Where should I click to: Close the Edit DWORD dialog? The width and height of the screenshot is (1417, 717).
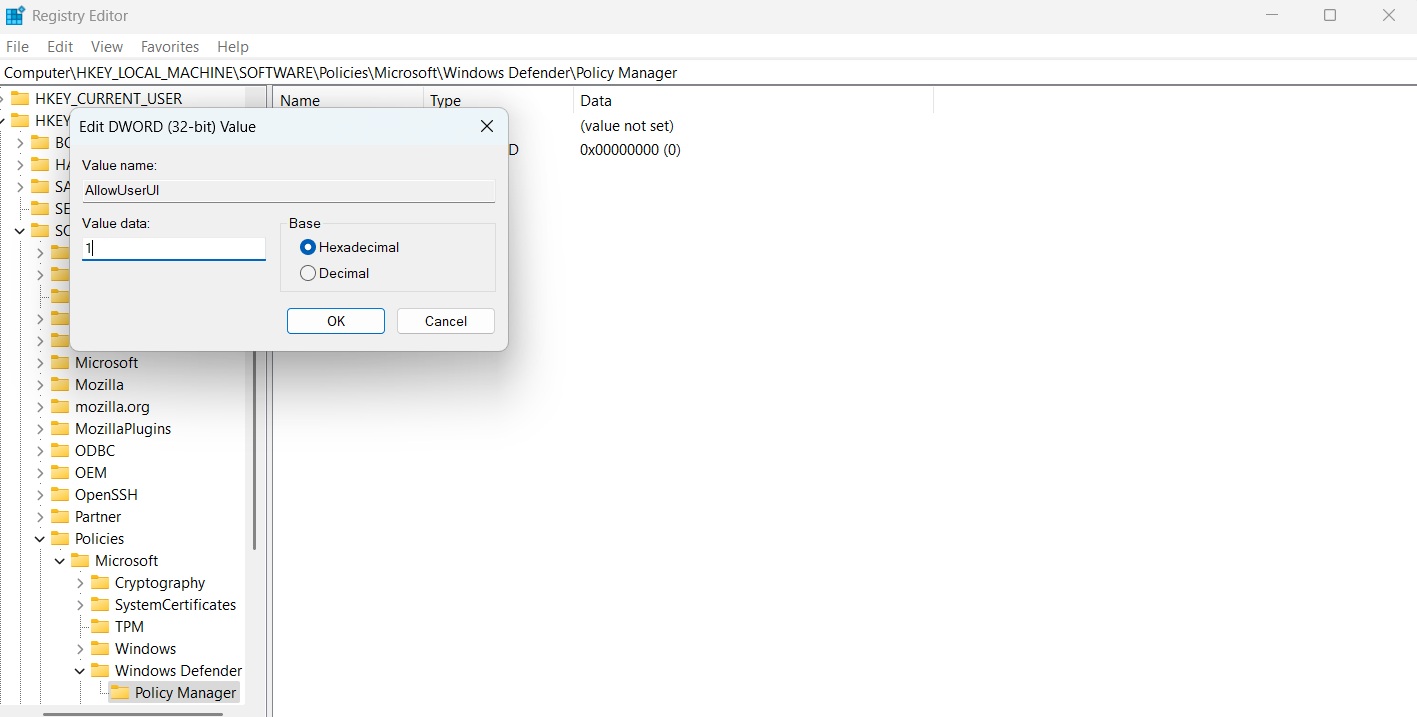pos(487,126)
